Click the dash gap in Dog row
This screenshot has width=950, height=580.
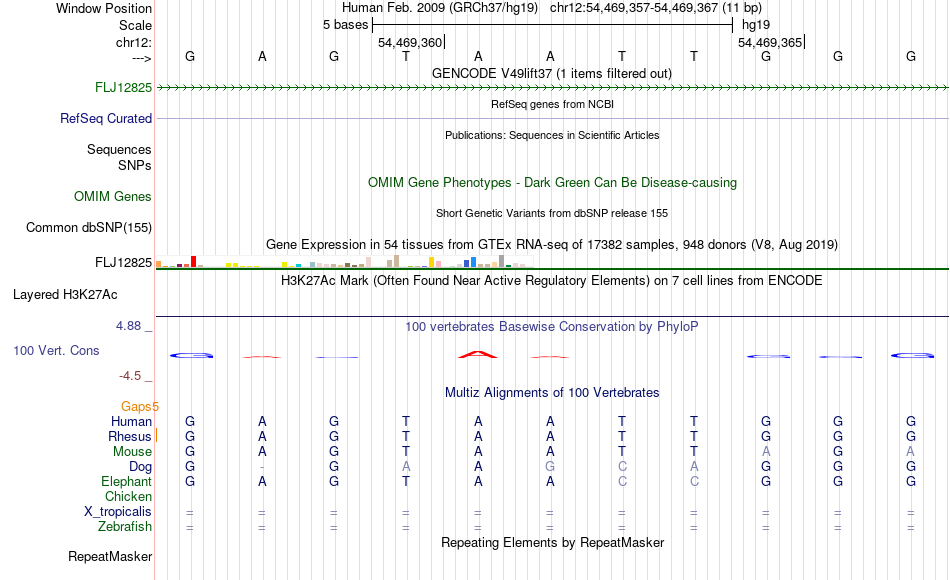262,467
